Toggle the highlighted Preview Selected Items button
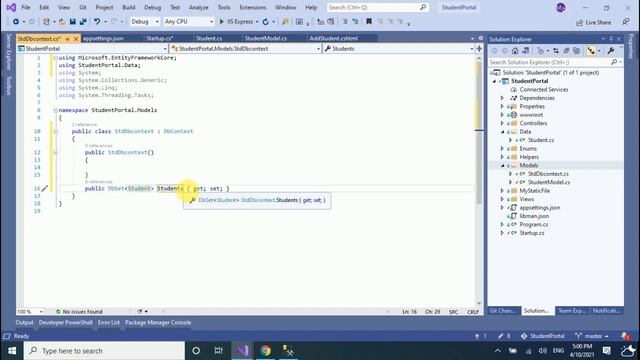 (x=591, y=51)
